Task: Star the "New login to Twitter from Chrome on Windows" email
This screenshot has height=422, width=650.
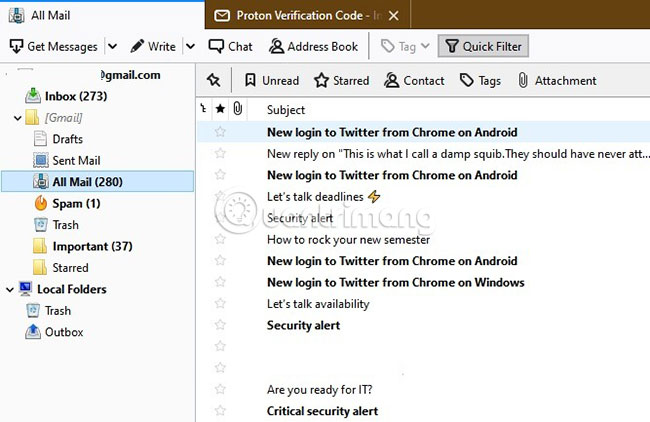Action: 220,282
